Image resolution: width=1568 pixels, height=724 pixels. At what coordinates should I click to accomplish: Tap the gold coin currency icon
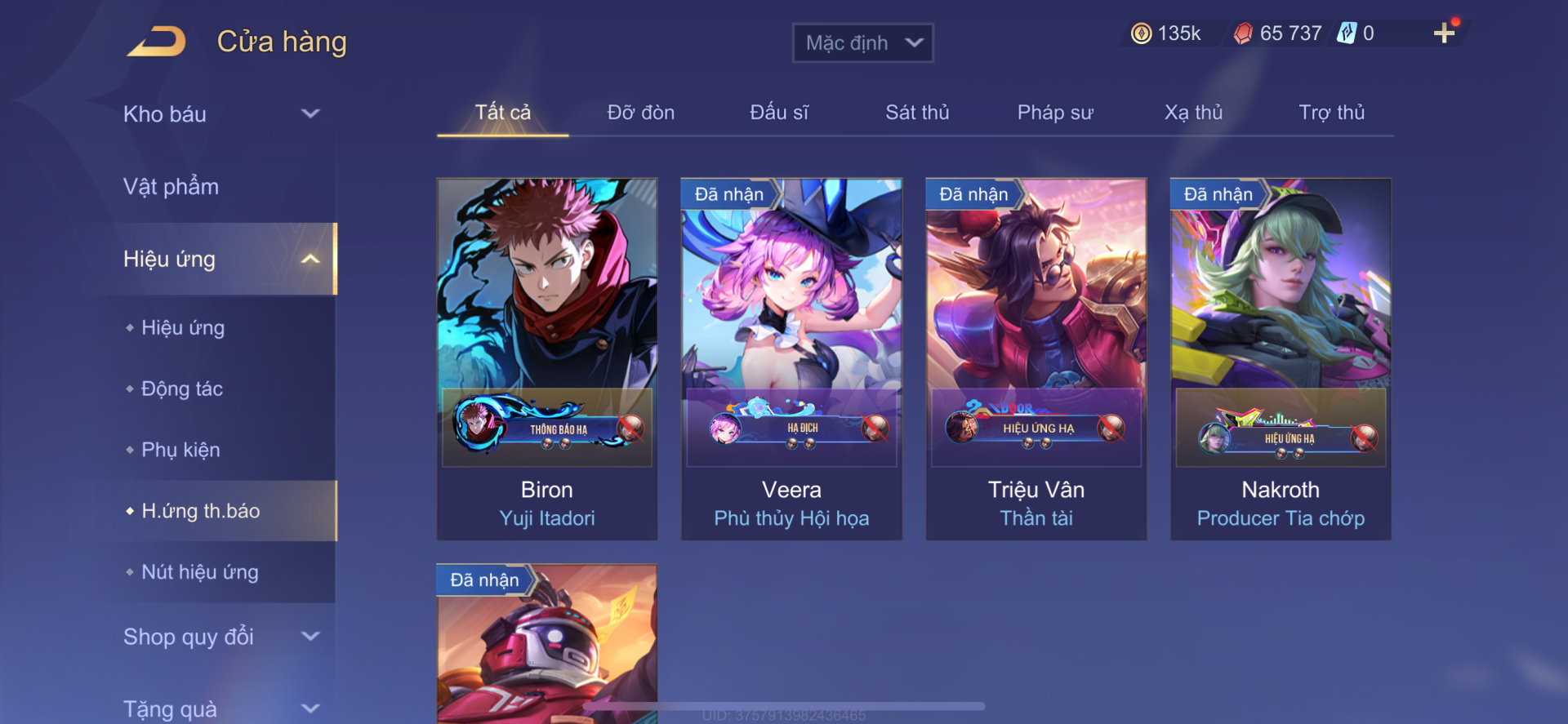(1141, 33)
